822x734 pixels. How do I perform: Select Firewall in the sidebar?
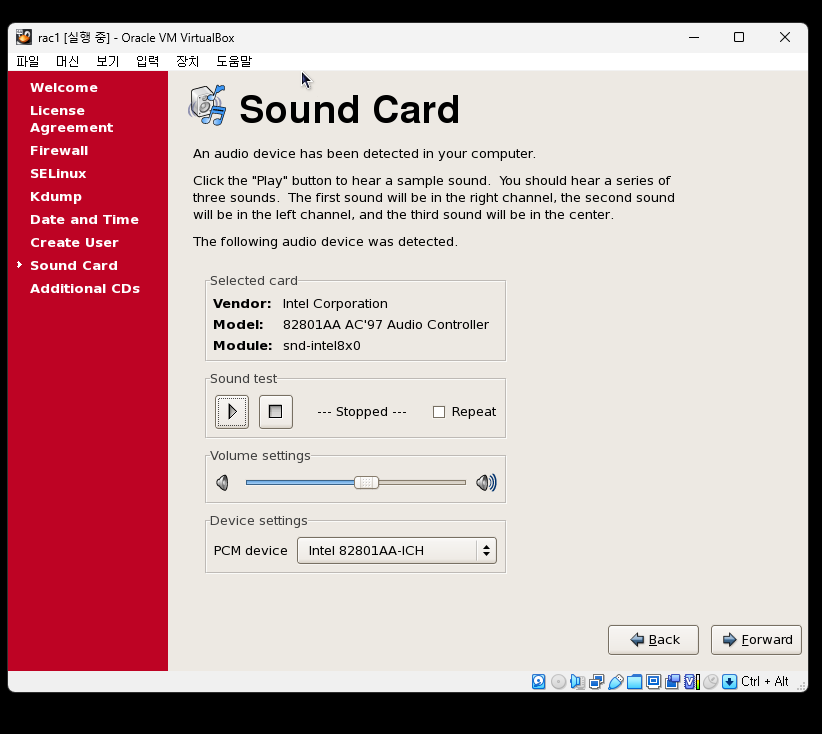tap(59, 150)
